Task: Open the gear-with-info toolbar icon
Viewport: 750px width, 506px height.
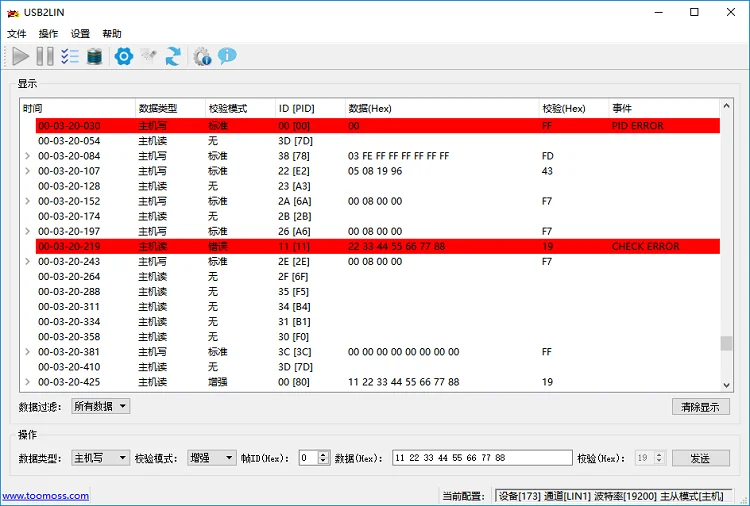Action: click(202, 56)
